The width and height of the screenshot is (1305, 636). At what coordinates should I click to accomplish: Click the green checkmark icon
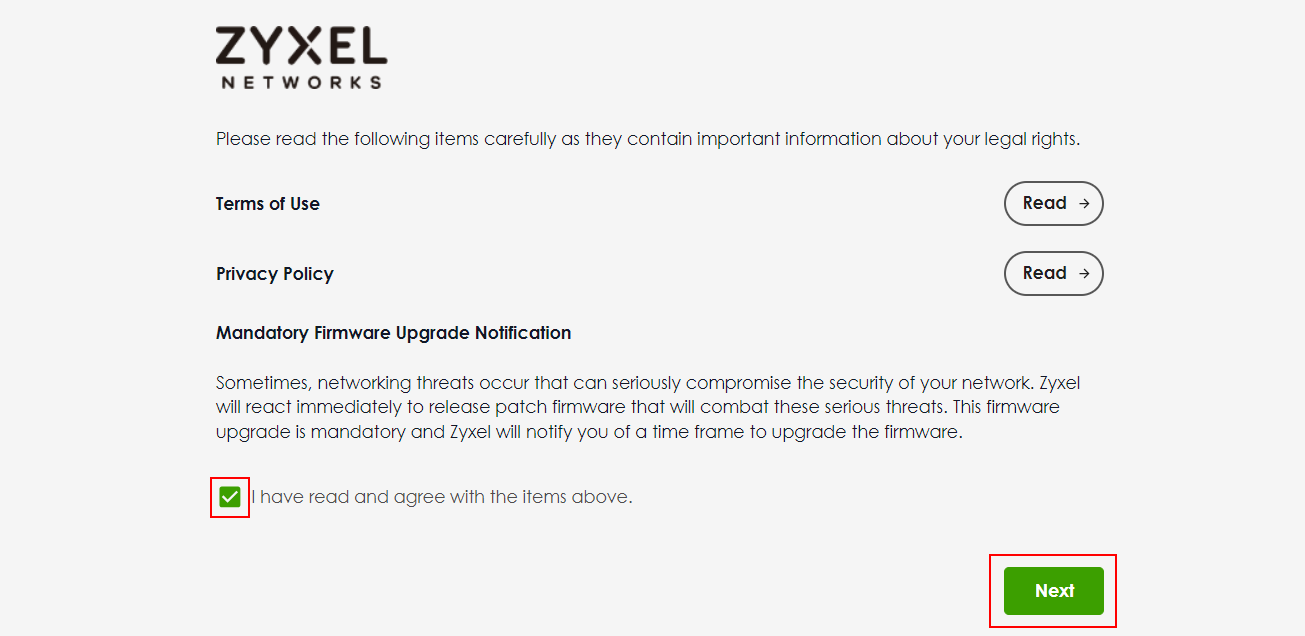click(230, 497)
